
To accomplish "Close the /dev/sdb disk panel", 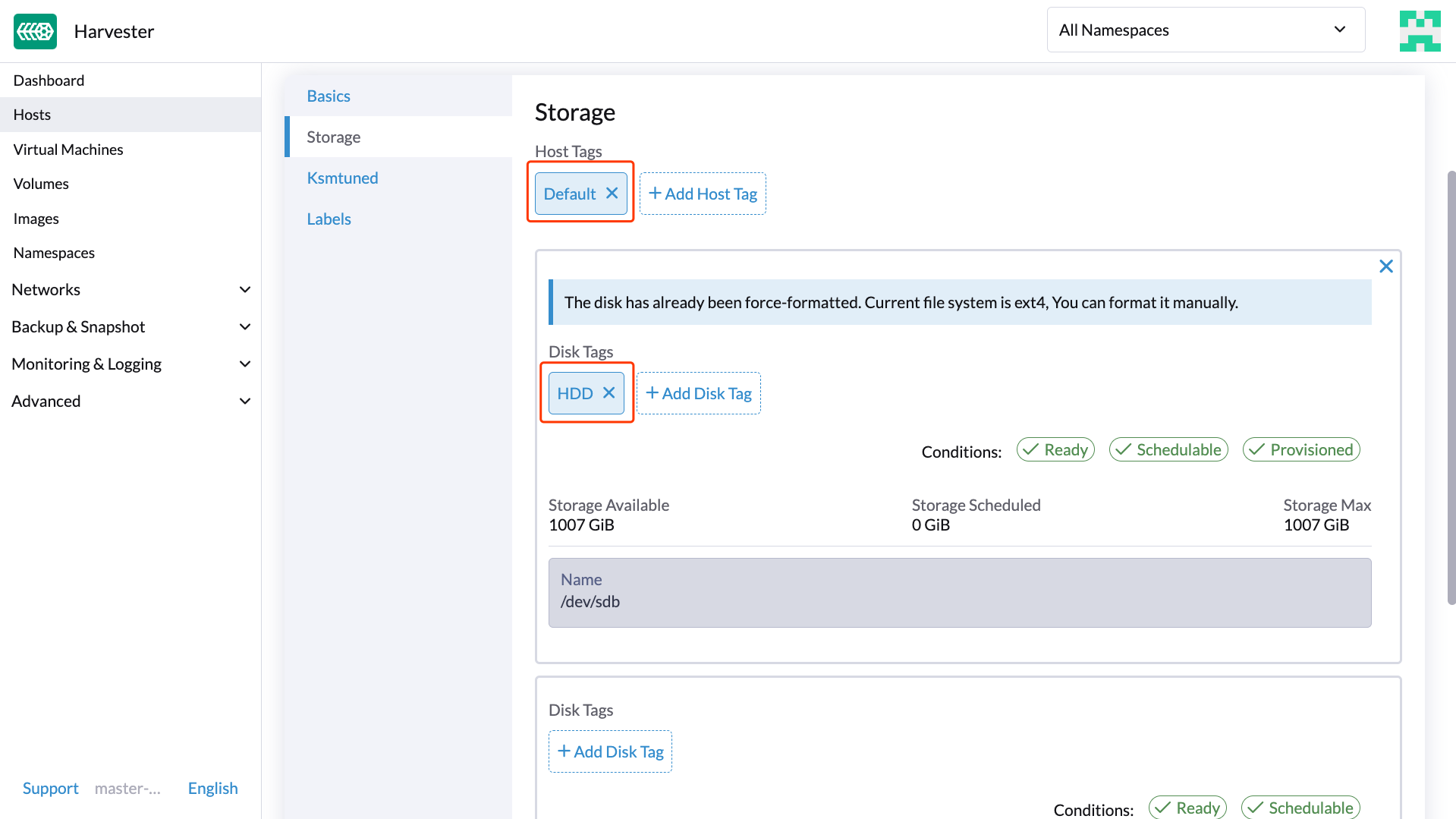I will click(x=1385, y=266).
